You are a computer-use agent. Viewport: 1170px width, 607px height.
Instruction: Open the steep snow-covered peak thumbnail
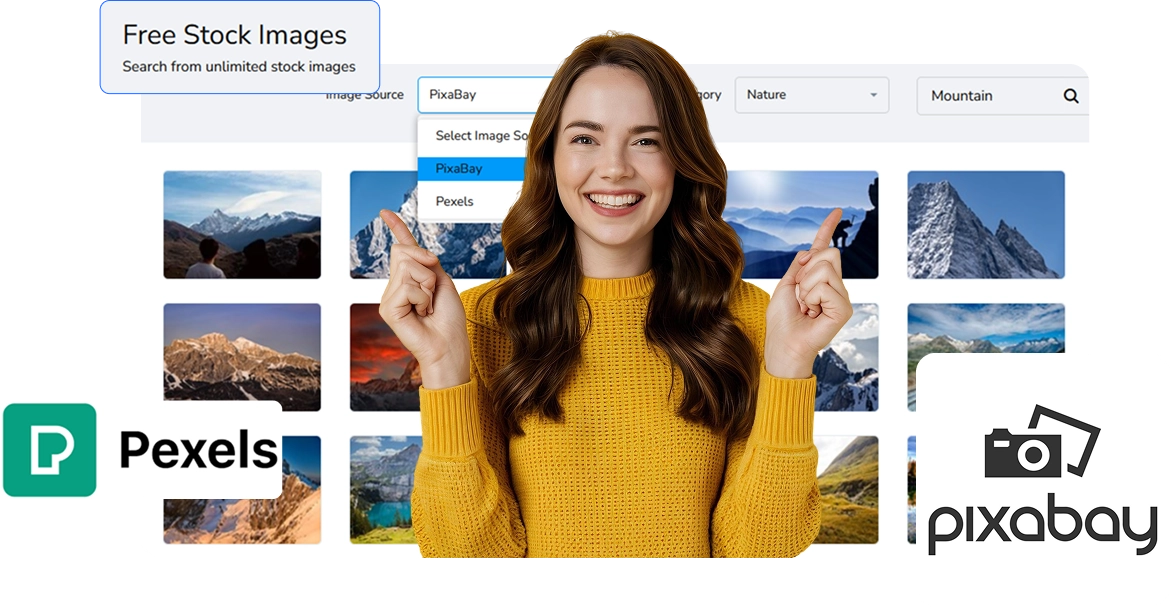pos(986,225)
